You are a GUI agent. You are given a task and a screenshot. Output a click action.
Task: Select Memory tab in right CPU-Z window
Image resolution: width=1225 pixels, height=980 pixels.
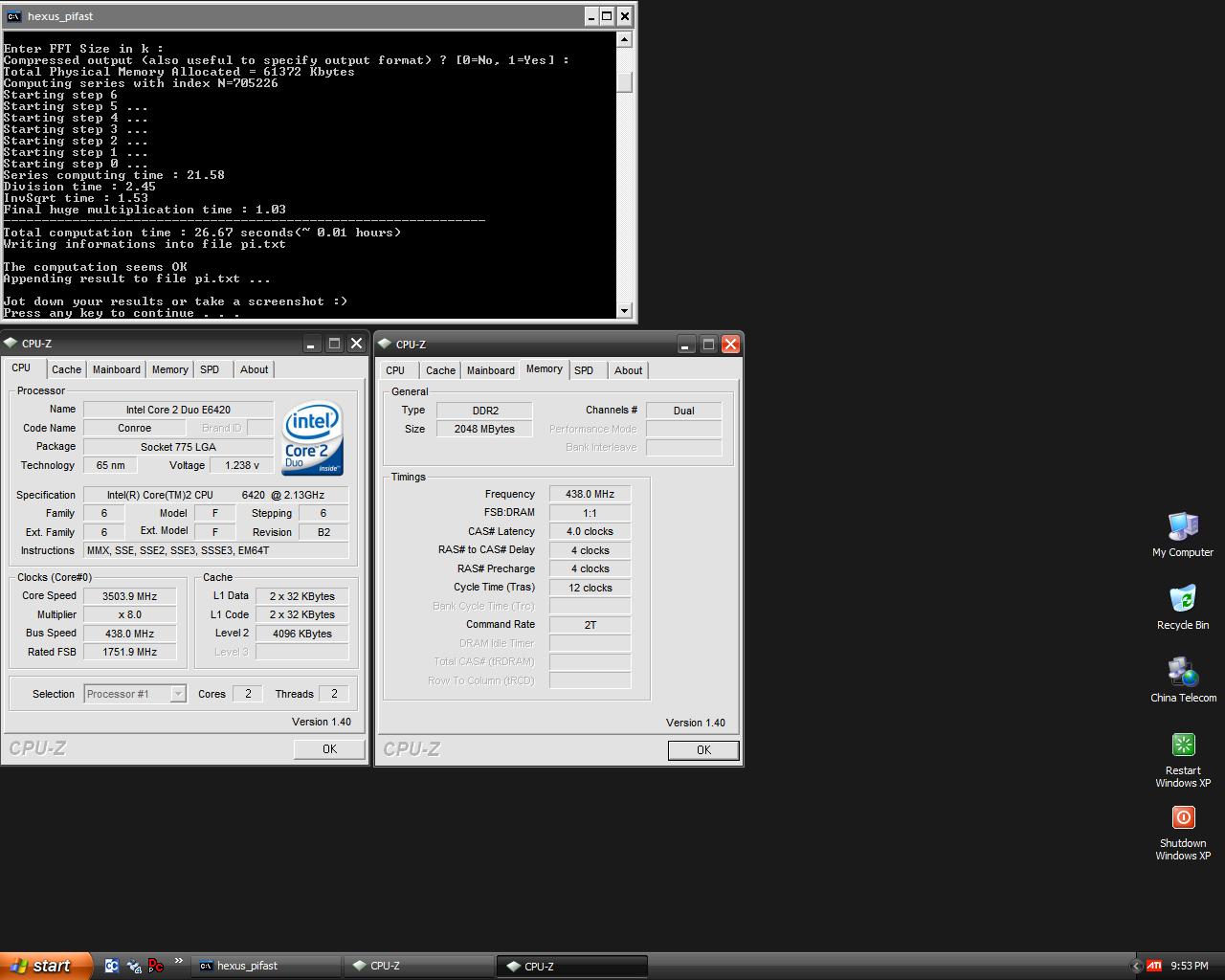[x=545, y=368]
